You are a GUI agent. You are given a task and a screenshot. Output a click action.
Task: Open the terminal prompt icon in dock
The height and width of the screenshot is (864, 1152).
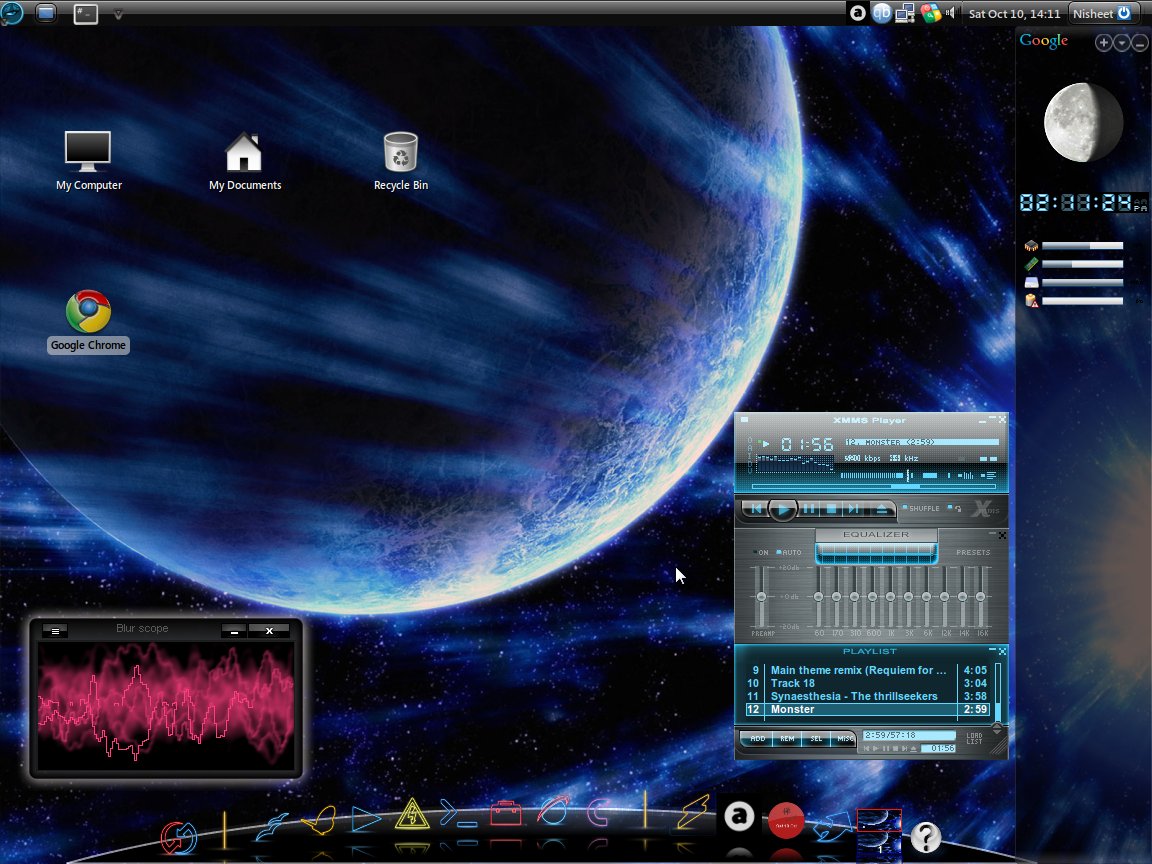(458, 813)
